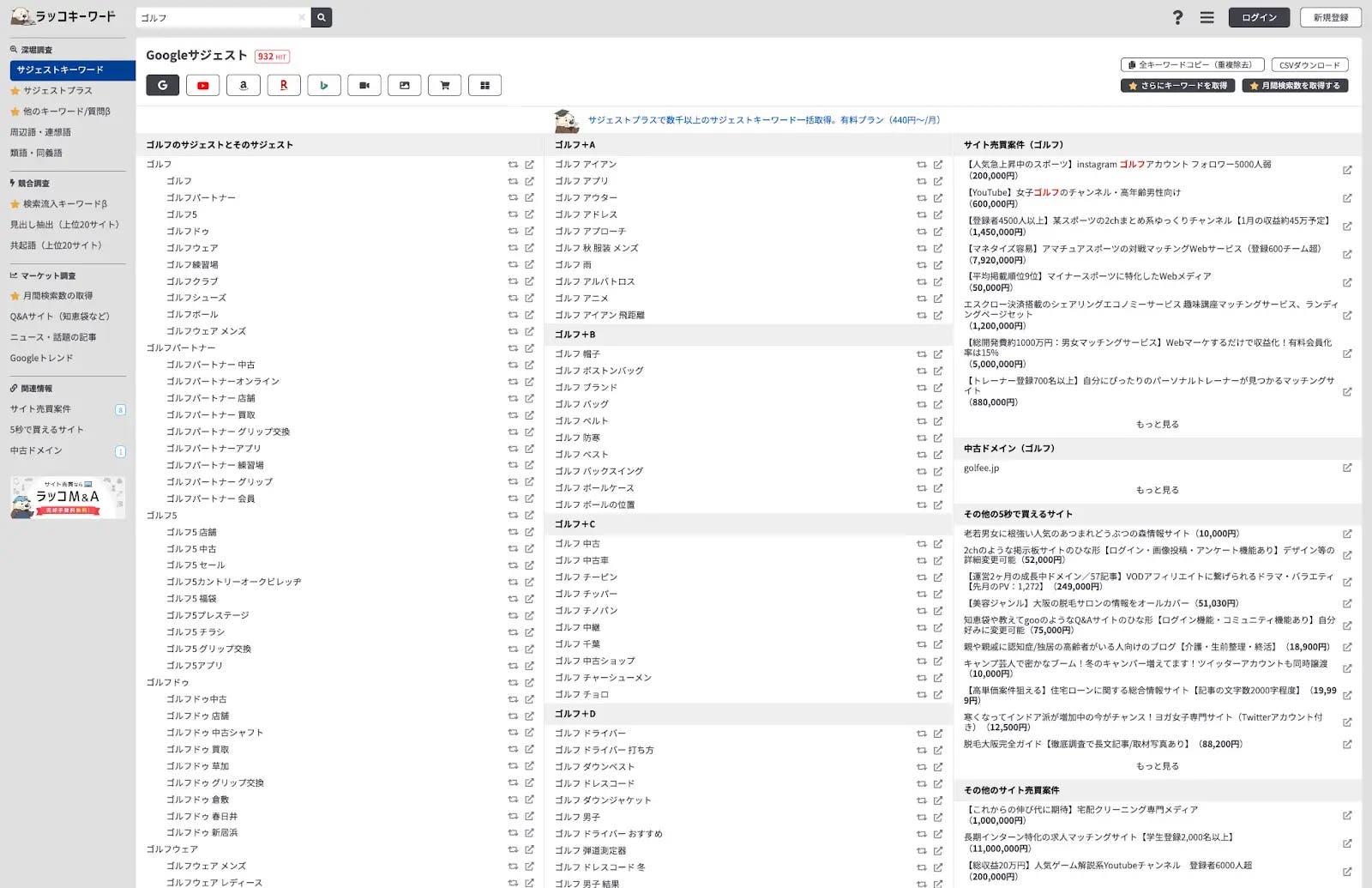Select the shopping cart suggest icon
The height and width of the screenshot is (888, 1372).
click(x=444, y=85)
